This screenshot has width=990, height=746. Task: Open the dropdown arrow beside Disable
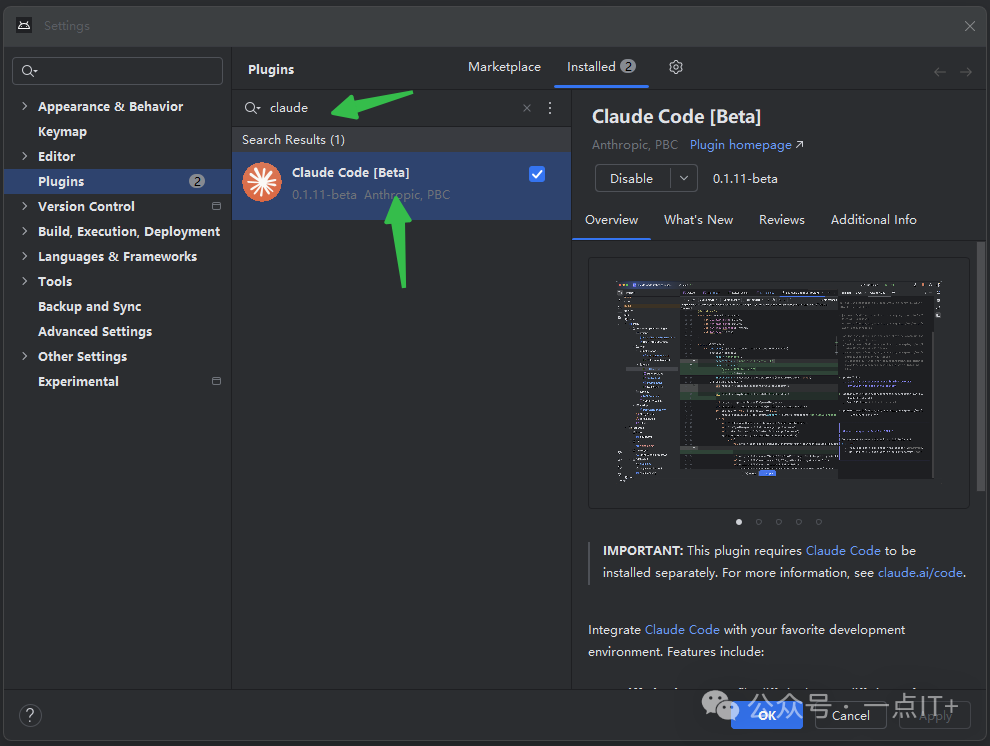coord(684,179)
